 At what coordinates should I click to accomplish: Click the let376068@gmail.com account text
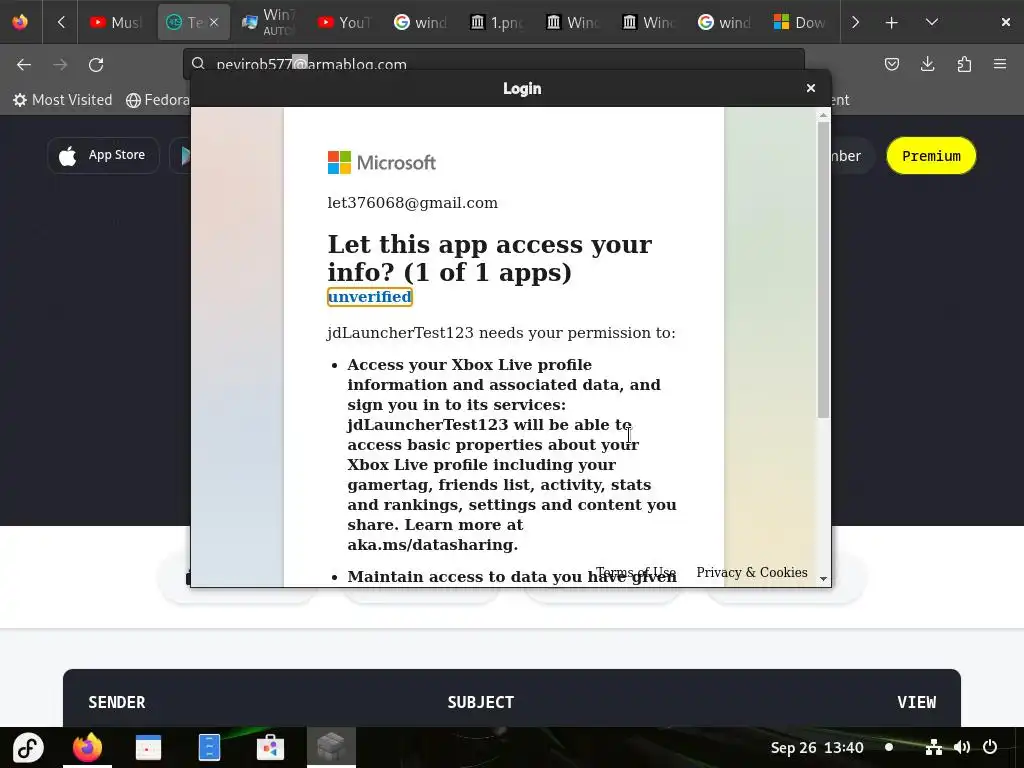pyautogui.click(x=412, y=203)
